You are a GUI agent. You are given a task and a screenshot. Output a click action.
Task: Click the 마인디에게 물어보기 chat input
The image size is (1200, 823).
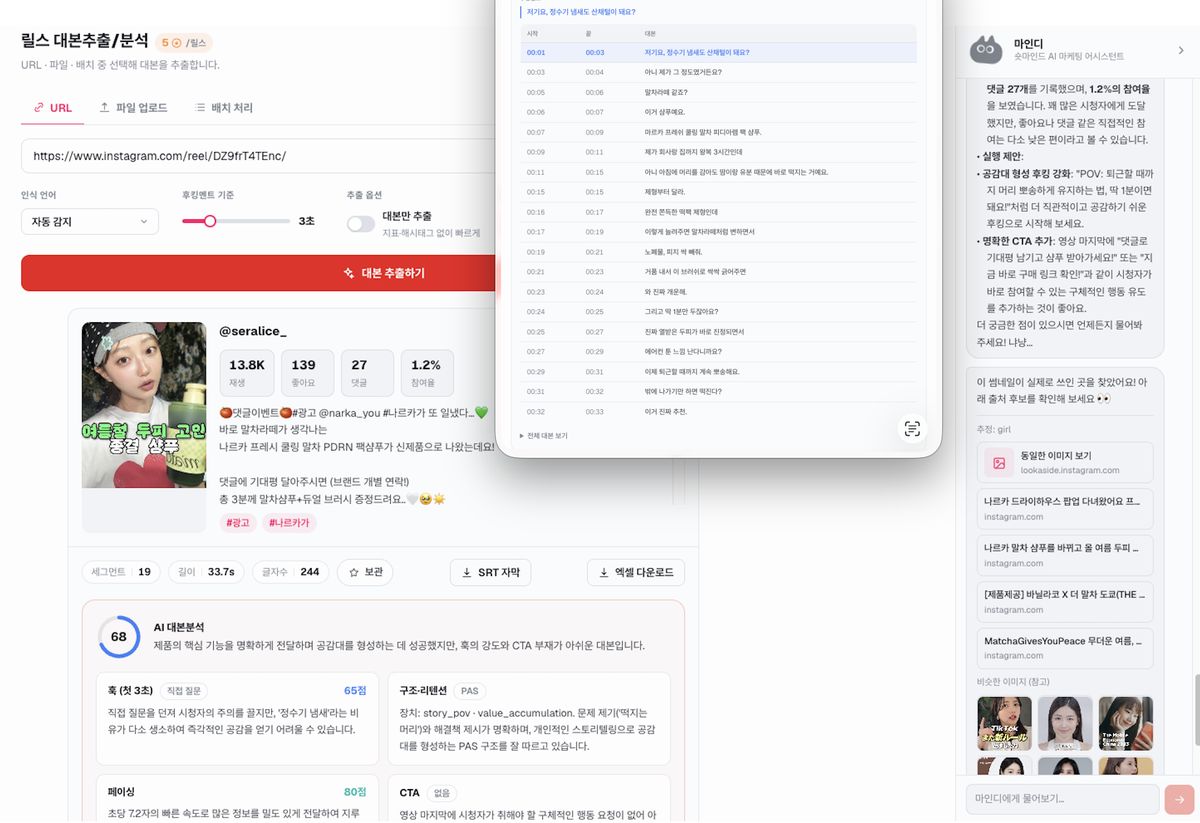click(x=1062, y=799)
